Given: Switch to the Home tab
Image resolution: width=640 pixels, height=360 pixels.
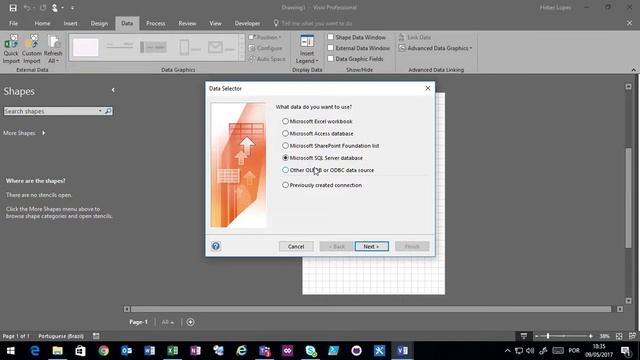Looking at the screenshot, I should pos(42,23).
